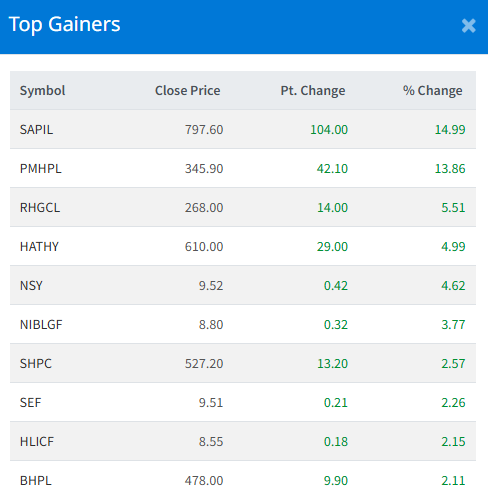The height and width of the screenshot is (492, 488).
Task: Open the SHPC symbol
Action: pos(36,363)
